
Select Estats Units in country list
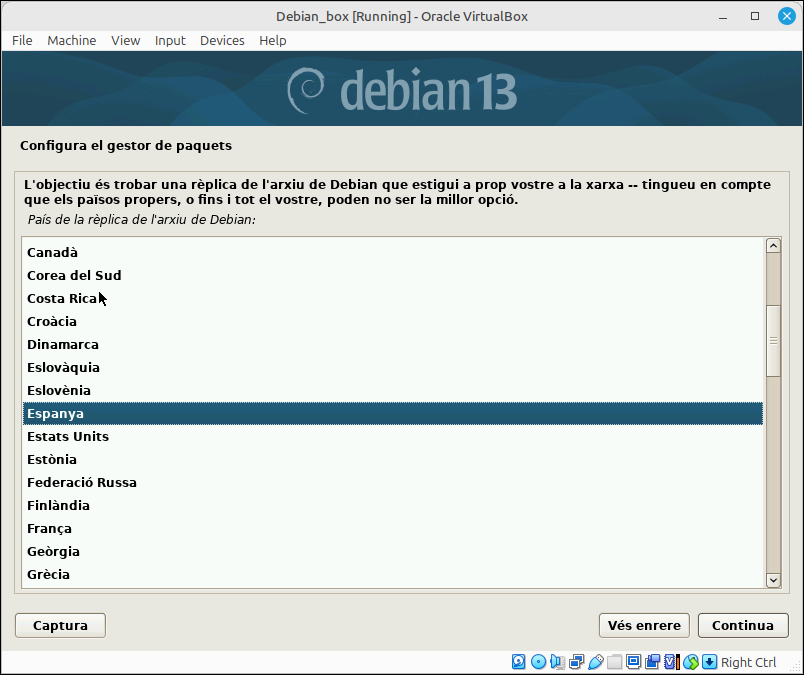click(x=393, y=436)
